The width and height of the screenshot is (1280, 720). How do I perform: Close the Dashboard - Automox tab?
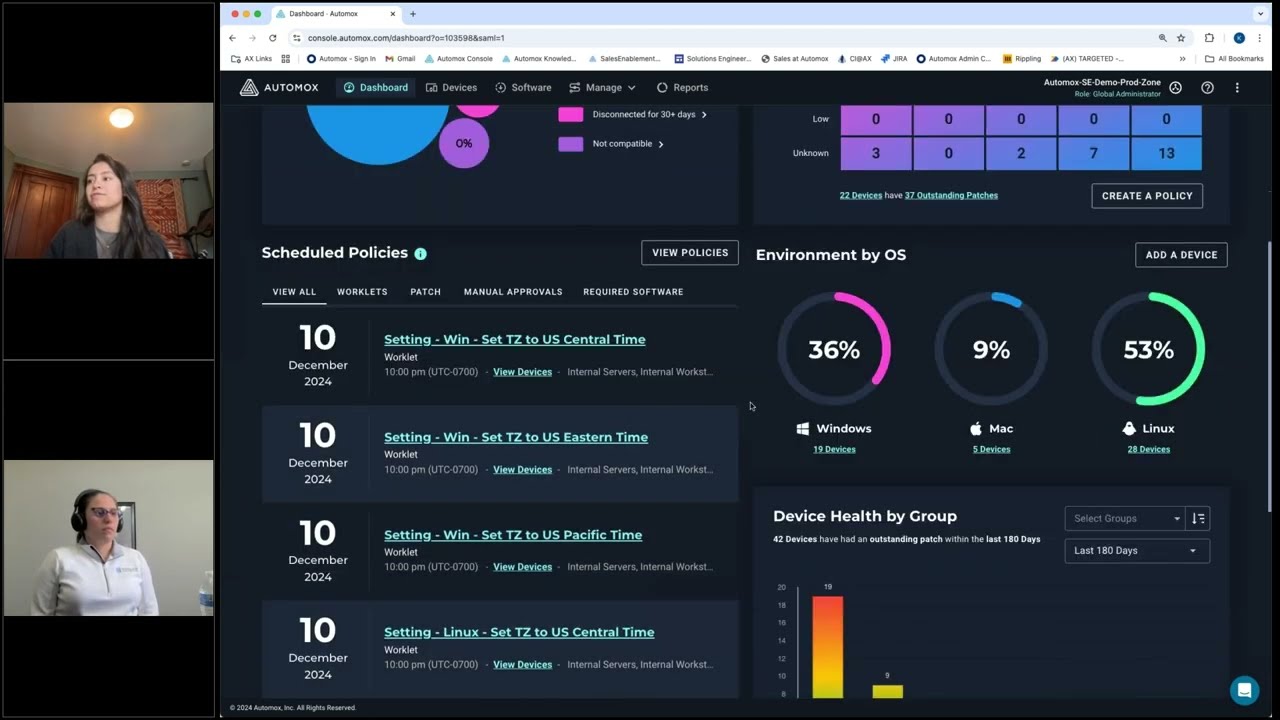click(x=393, y=14)
